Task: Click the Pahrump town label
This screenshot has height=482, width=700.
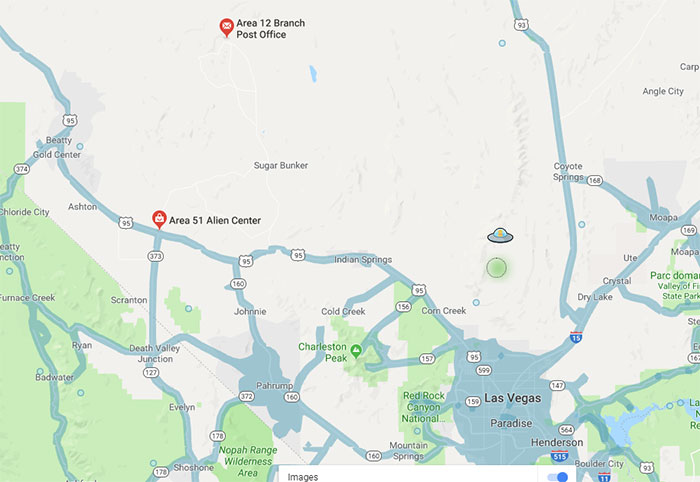Action: [x=275, y=385]
